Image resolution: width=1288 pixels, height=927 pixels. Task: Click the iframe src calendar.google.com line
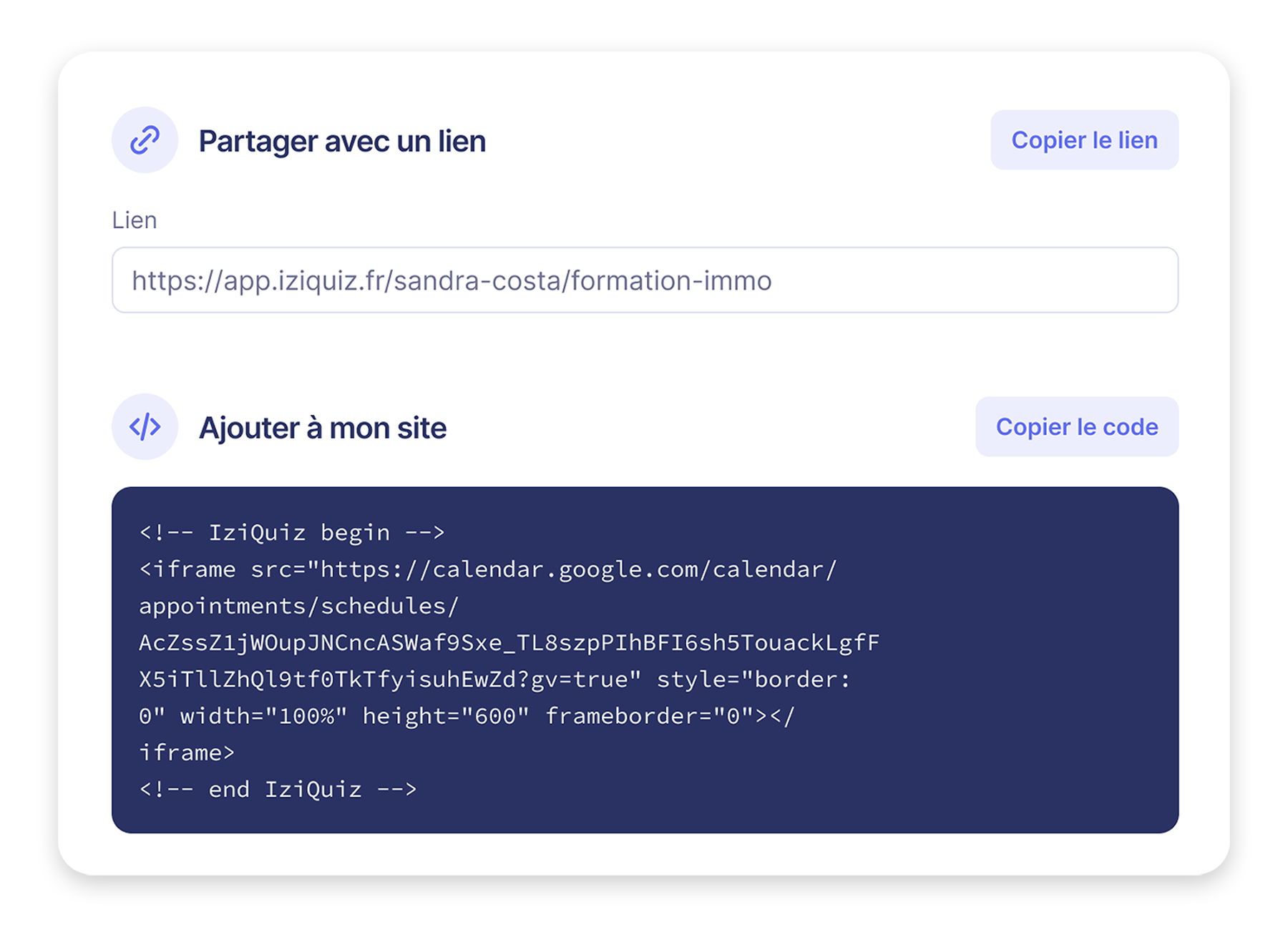point(487,569)
